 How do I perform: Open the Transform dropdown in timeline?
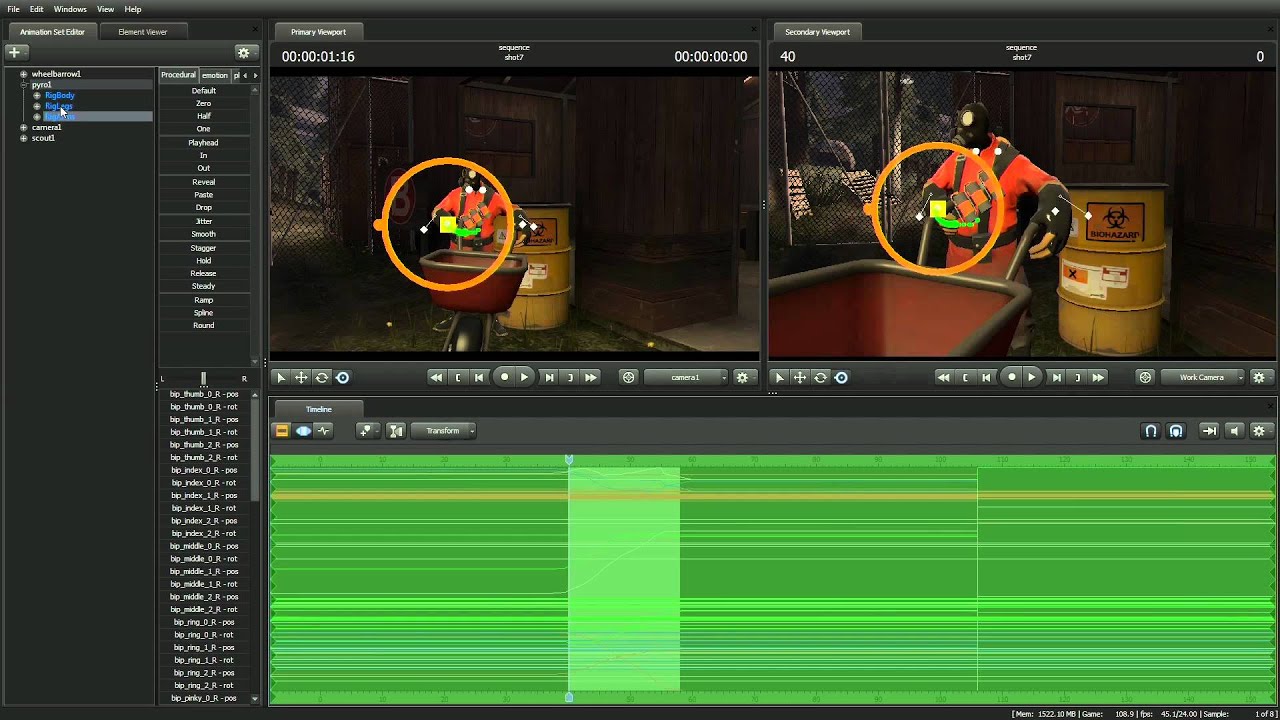point(444,431)
